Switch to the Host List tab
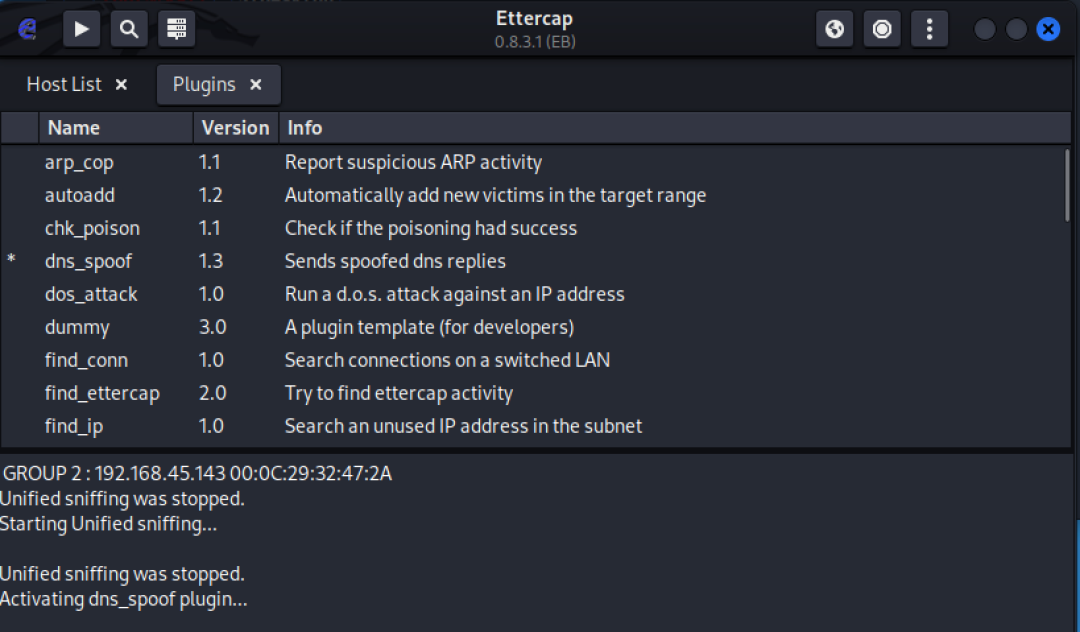The height and width of the screenshot is (632, 1080). [64, 85]
